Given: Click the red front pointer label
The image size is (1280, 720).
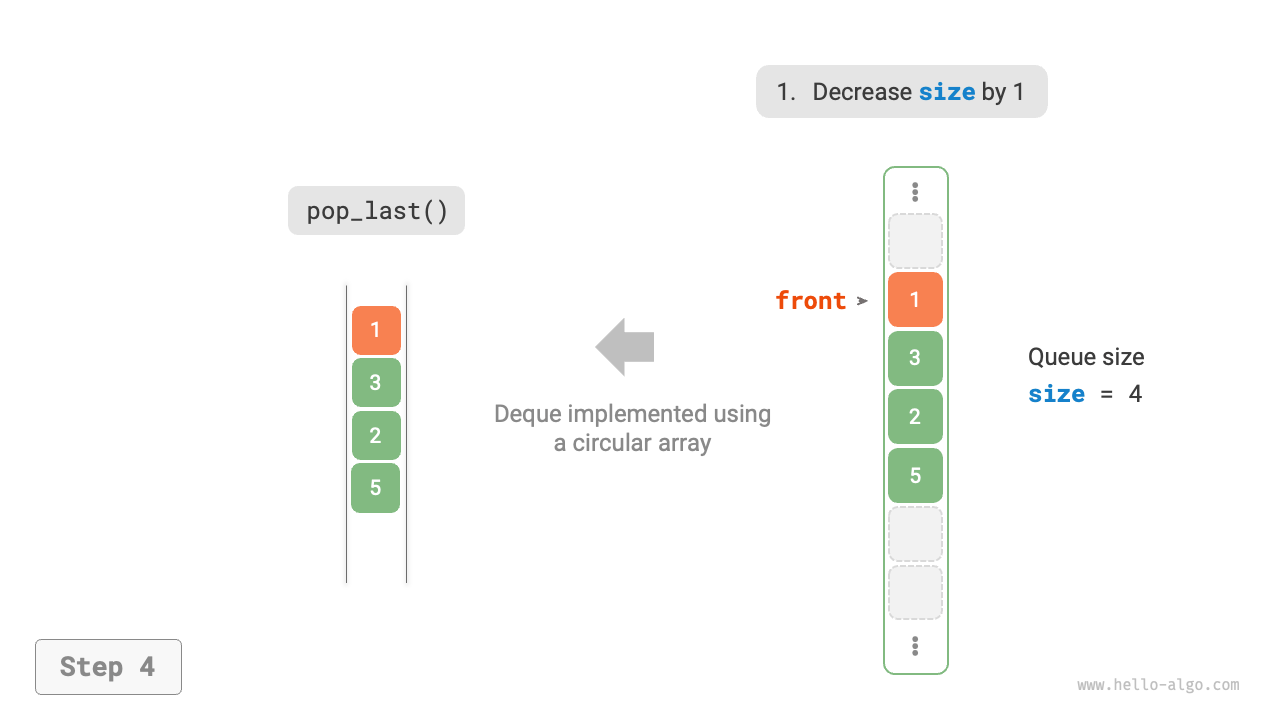Looking at the screenshot, I should (810, 301).
